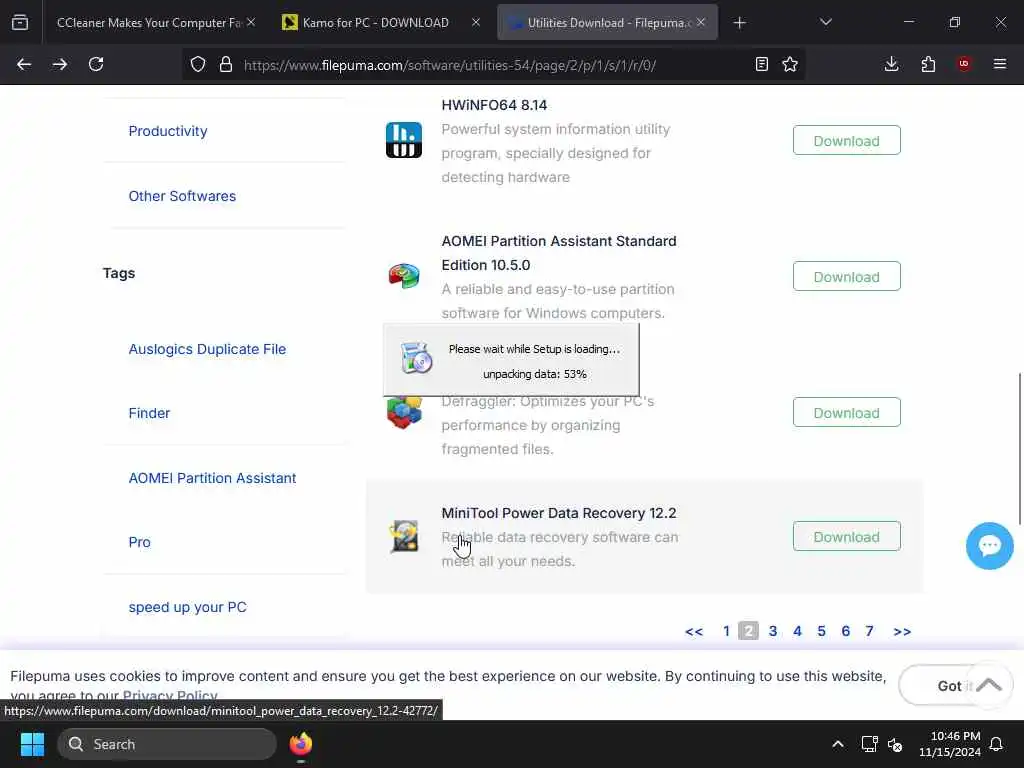Open the notifications bell icon
The width and height of the screenshot is (1024, 768).
pos(996,744)
